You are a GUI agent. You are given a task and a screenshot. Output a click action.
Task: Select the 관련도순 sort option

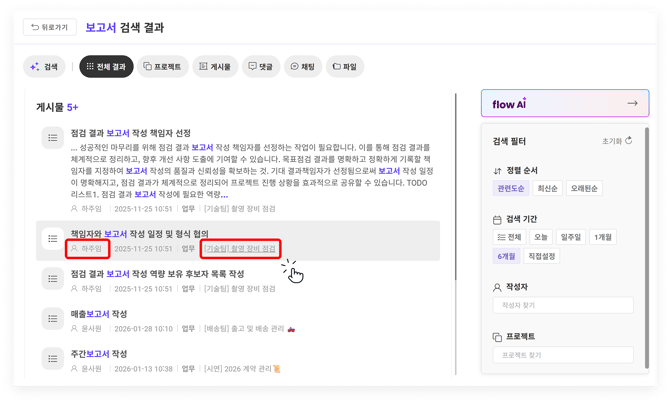pyautogui.click(x=511, y=188)
